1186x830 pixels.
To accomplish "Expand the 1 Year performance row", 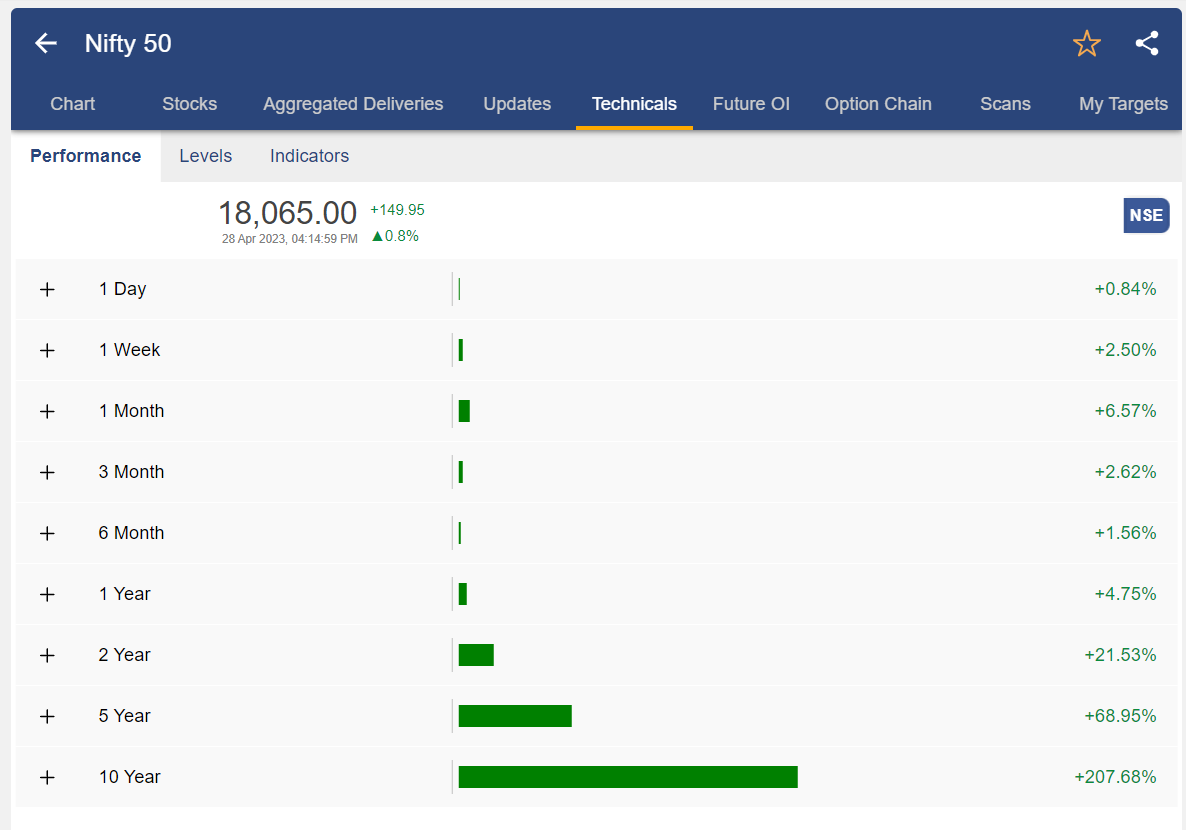I will [x=47, y=593].
